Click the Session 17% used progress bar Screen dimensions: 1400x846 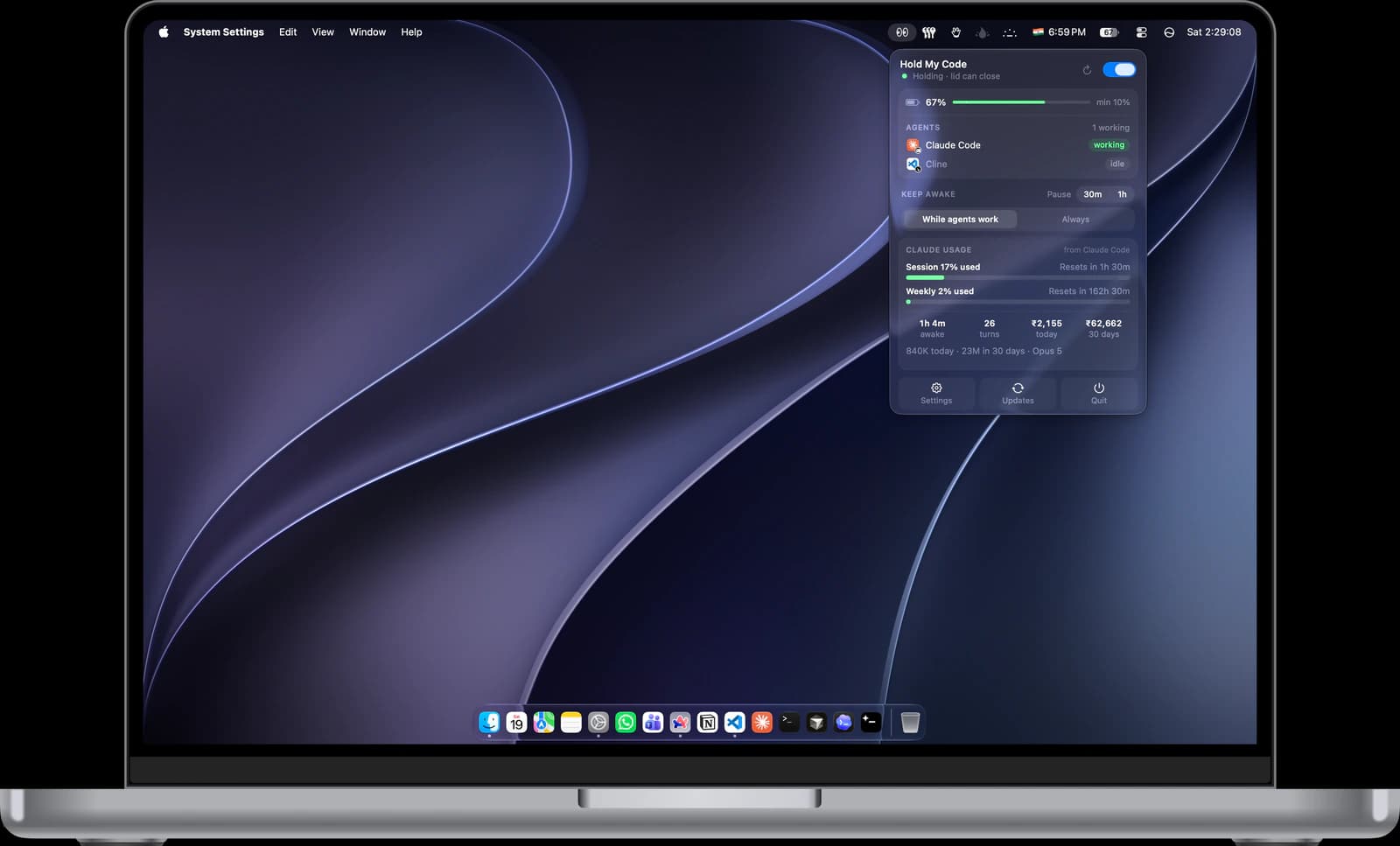[x=1018, y=277]
